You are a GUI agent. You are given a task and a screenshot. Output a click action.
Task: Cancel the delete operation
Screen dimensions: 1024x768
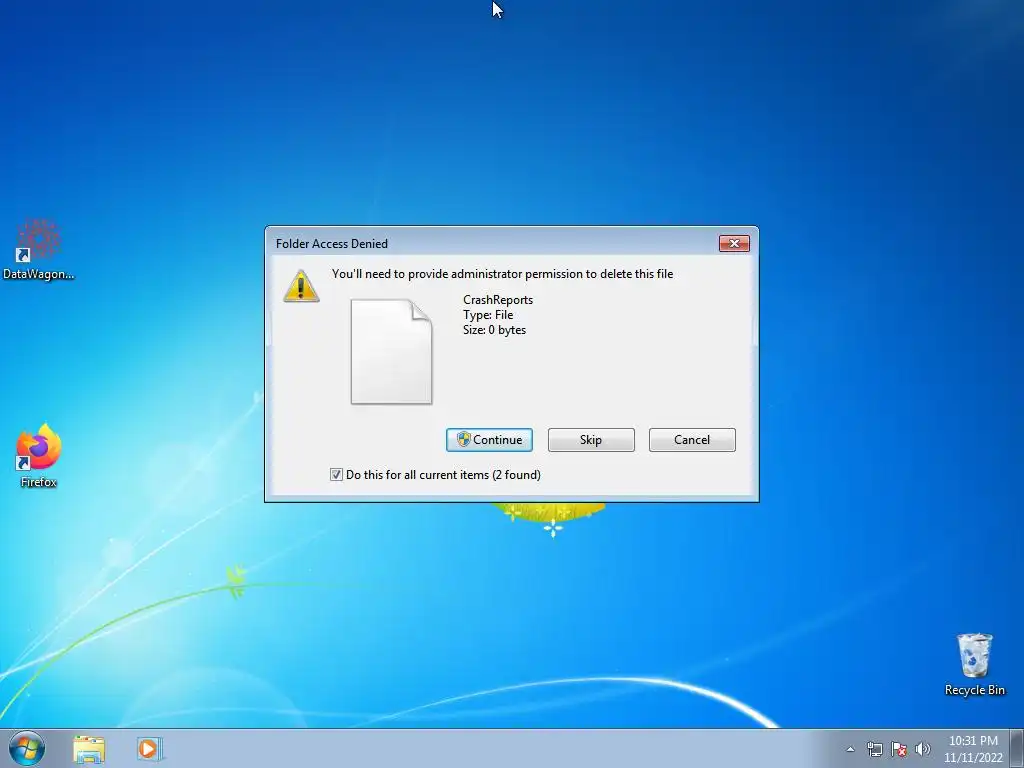[692, 440]
